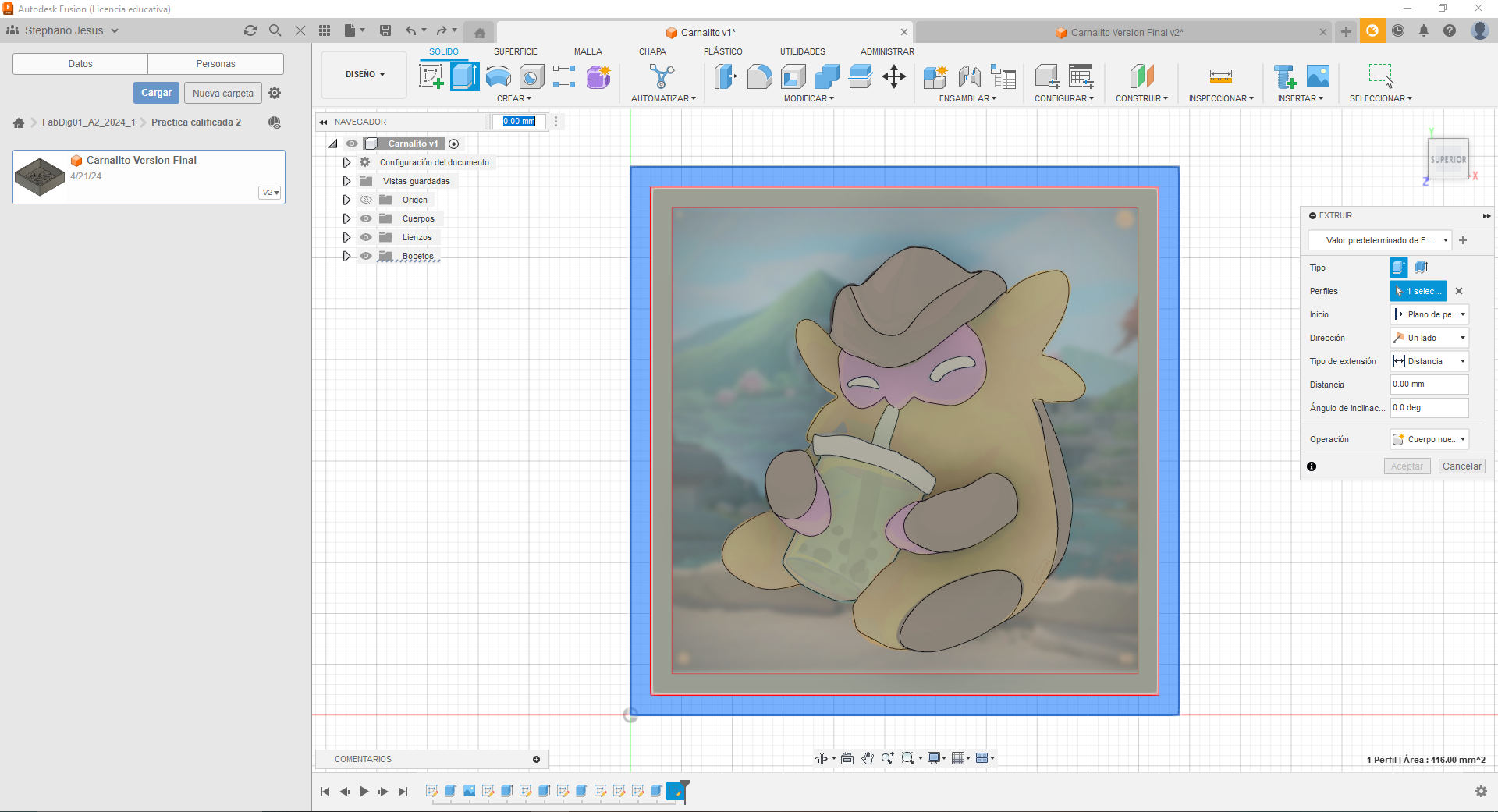This screenshot has width=1498, height=812.
Task: Expand the Vistas guardadas node
Action: pos(346,181)
